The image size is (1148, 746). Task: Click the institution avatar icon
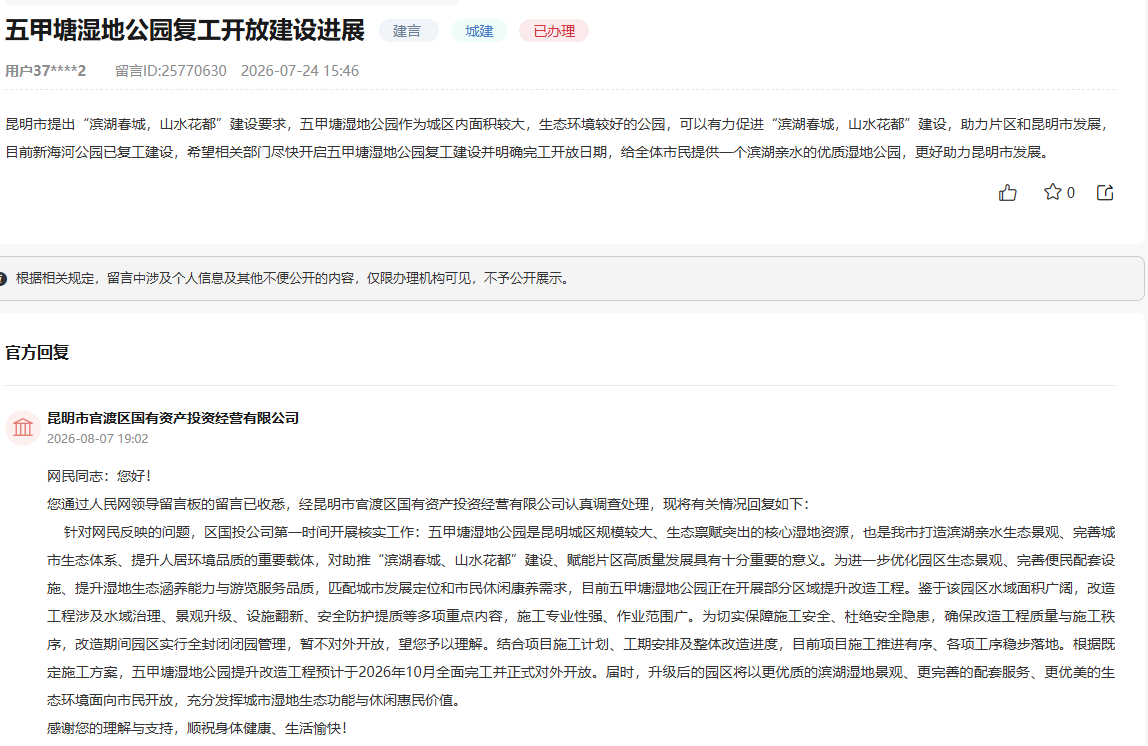pyautogui.click(x=23, y=428)
